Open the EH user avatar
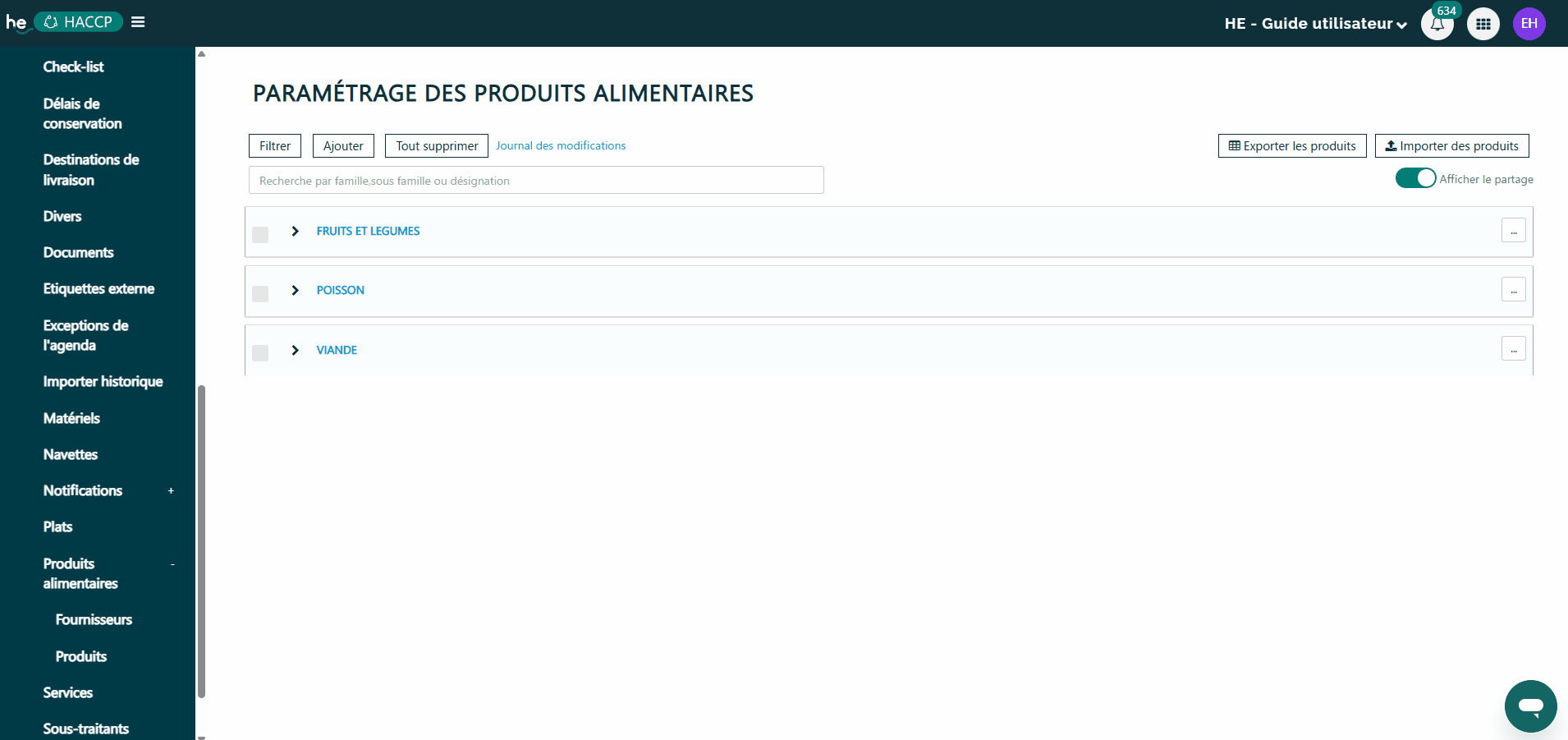This screenshot has width=1568, height=740. [1529, 24]
